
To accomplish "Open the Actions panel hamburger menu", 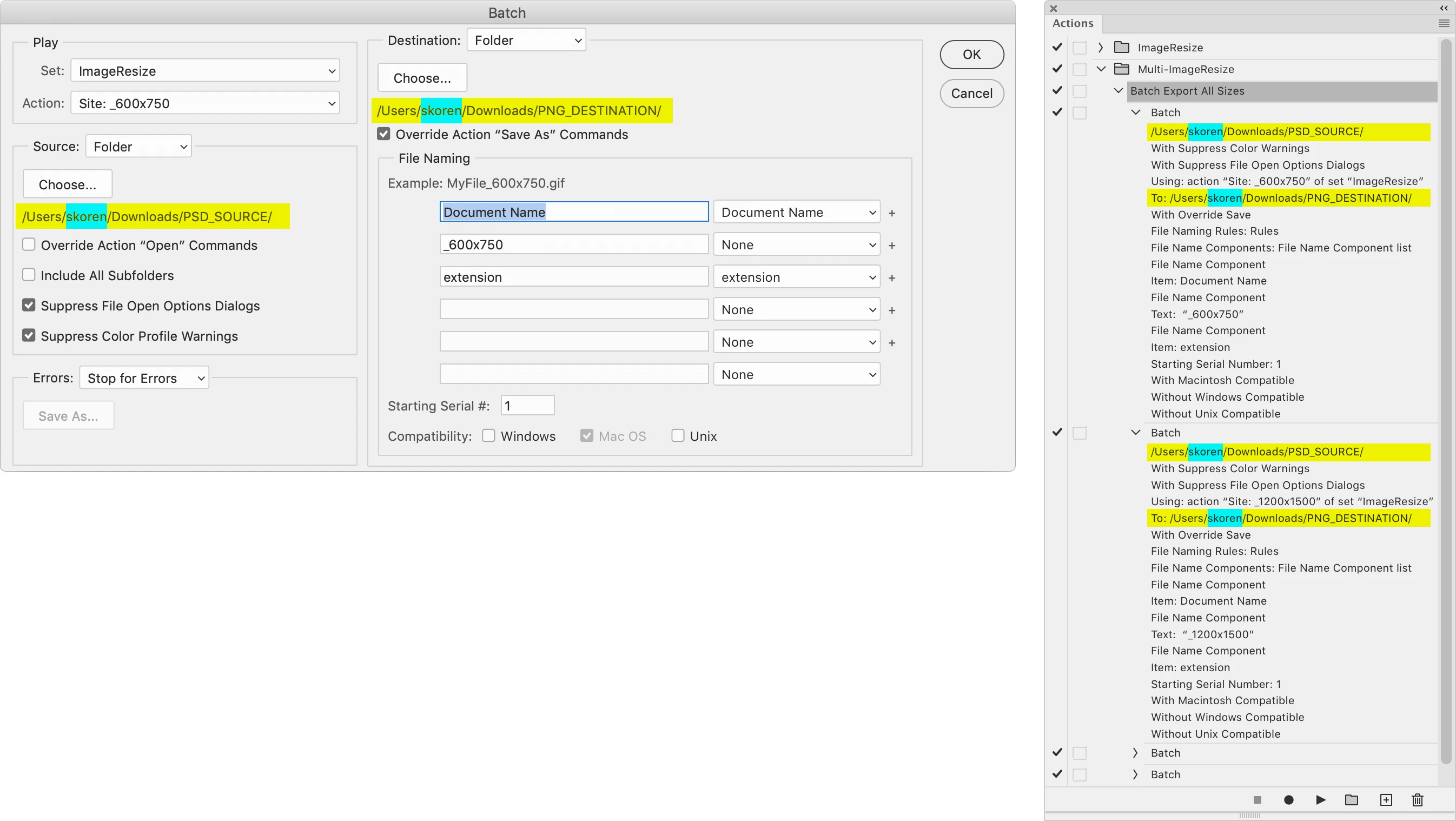I will tap(1444, 23).
